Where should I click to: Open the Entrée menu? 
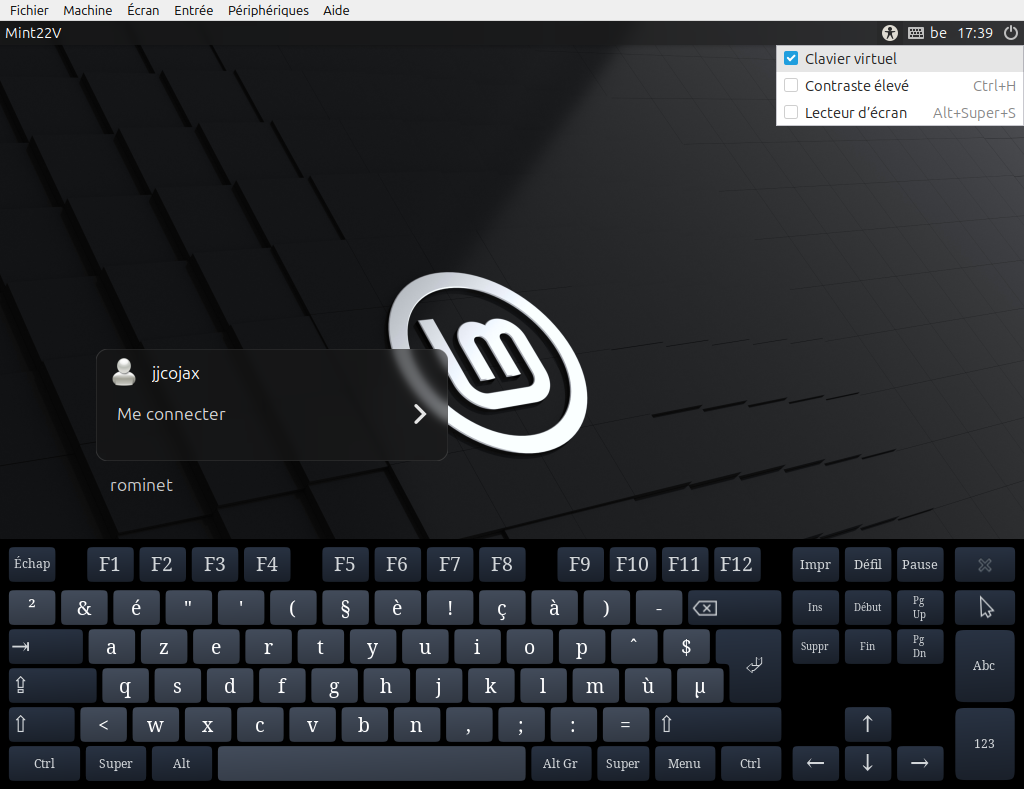click(x=193, y=10)
